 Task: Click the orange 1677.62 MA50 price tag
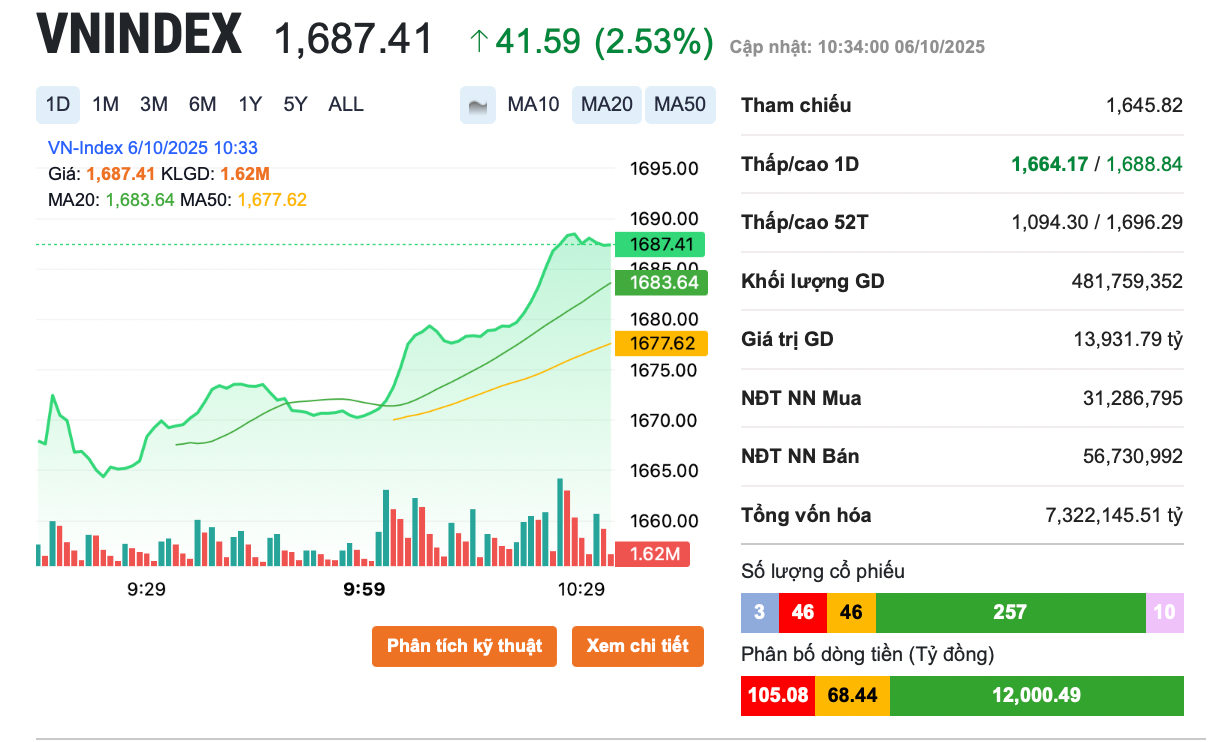pos(661,344)
